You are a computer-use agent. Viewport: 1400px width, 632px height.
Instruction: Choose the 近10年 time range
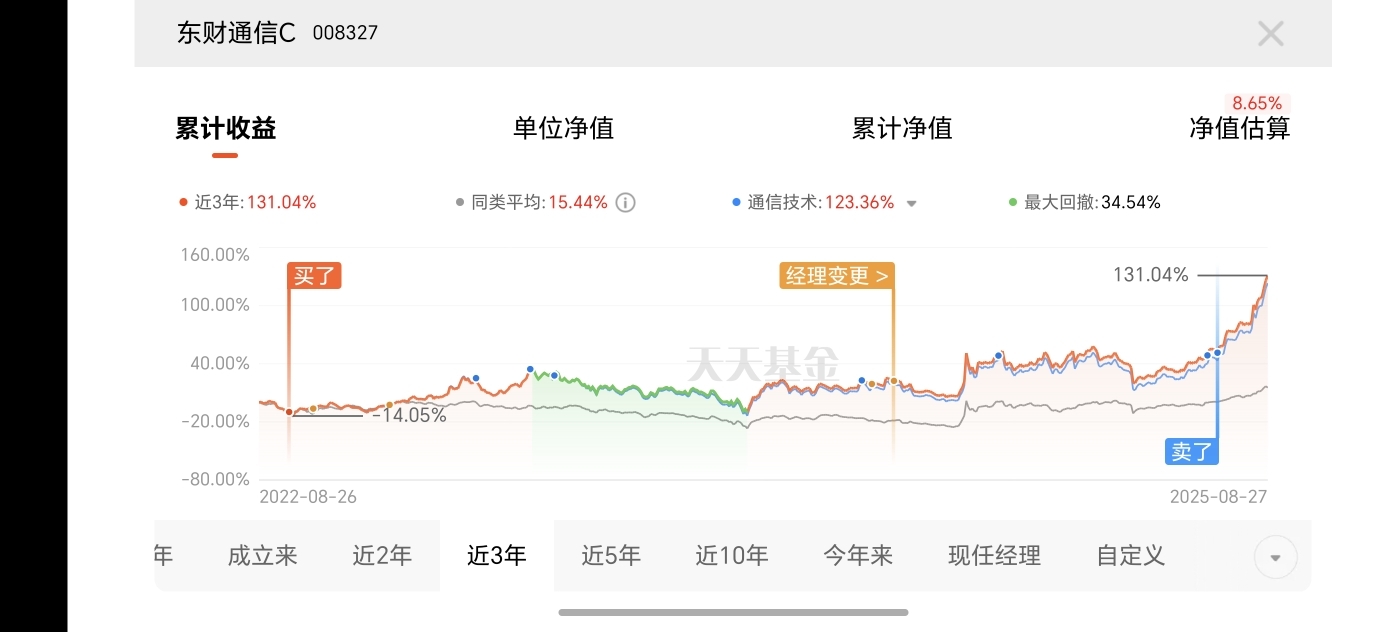[732, 555]
